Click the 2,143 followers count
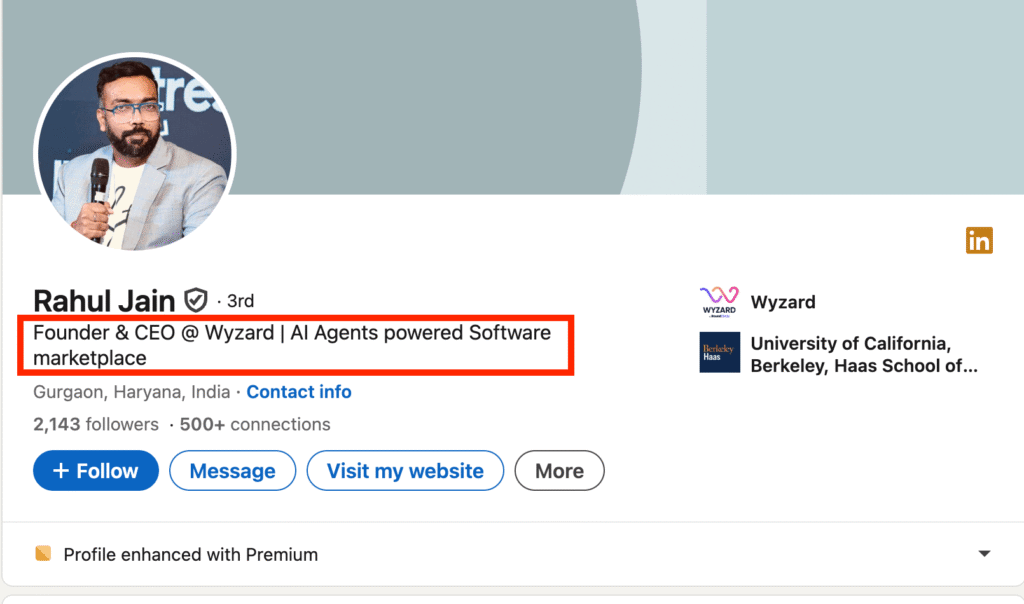This screenshot has width=1024, height=604. (96, 424)
